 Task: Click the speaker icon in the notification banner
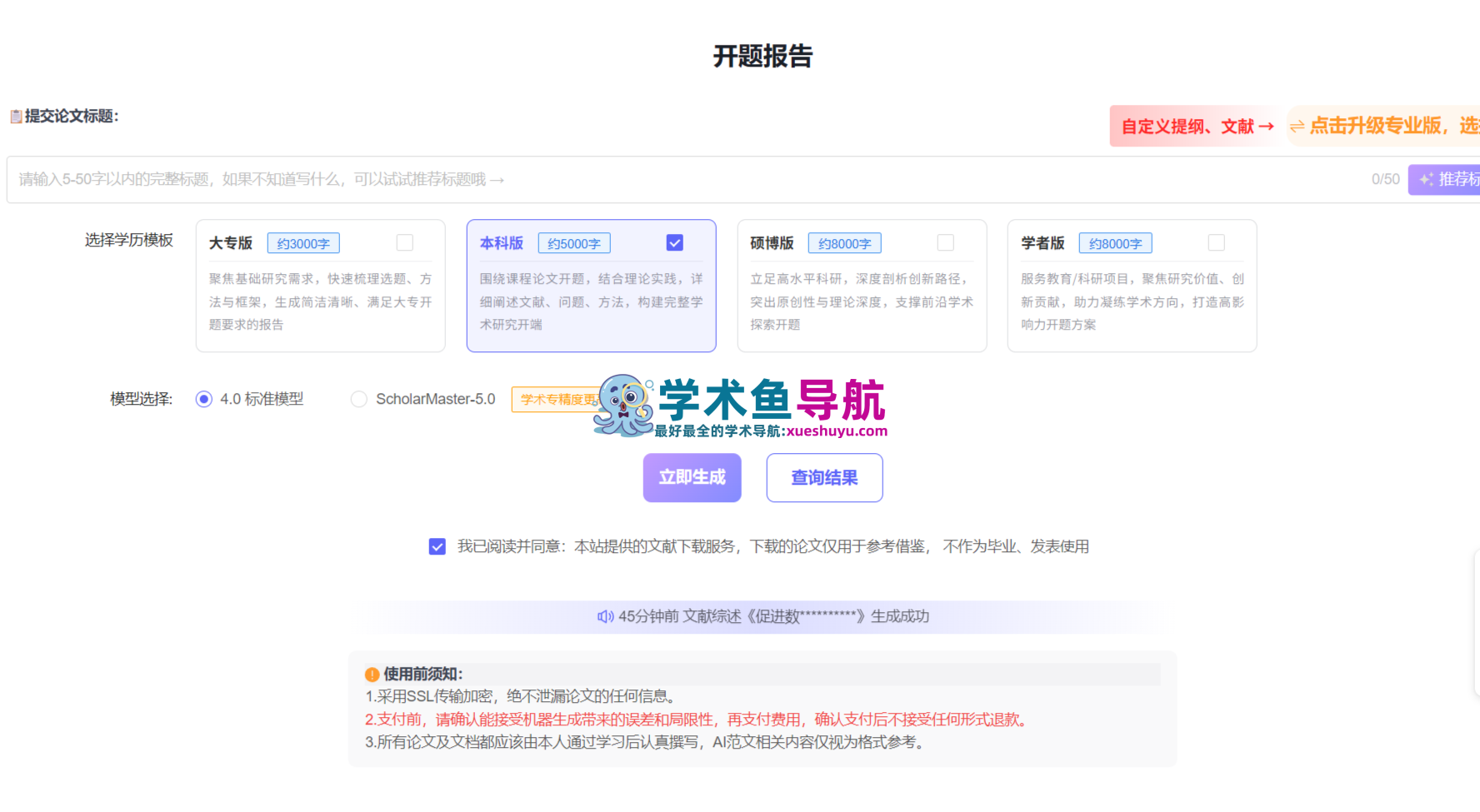coord(605,616)
